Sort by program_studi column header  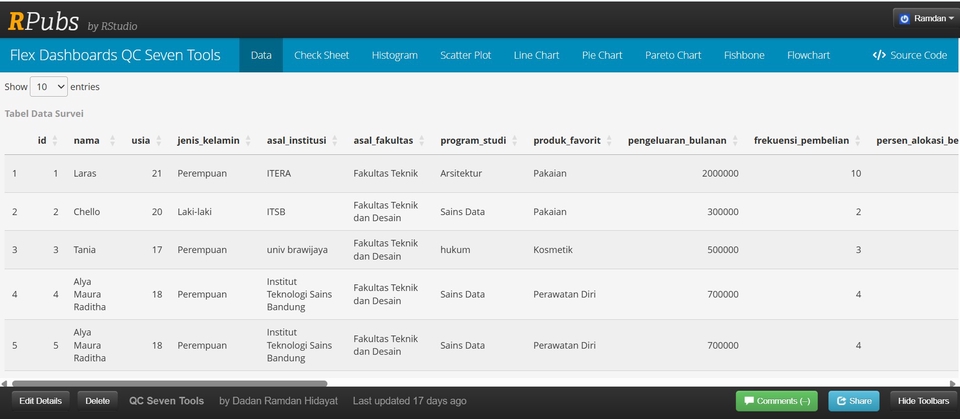[479, 140]
